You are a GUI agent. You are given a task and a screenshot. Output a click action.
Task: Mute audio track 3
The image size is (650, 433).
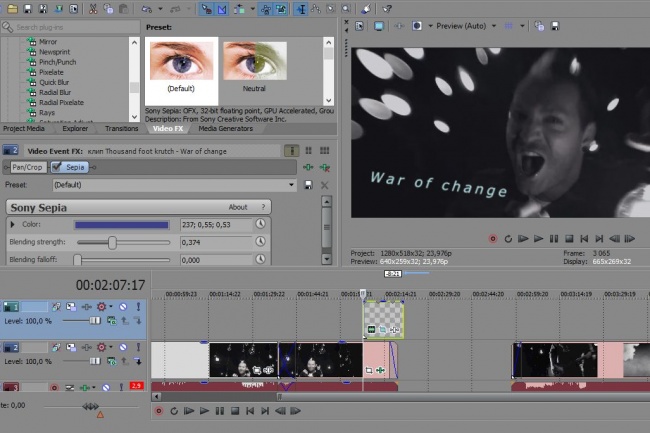(x=106, y=387)
